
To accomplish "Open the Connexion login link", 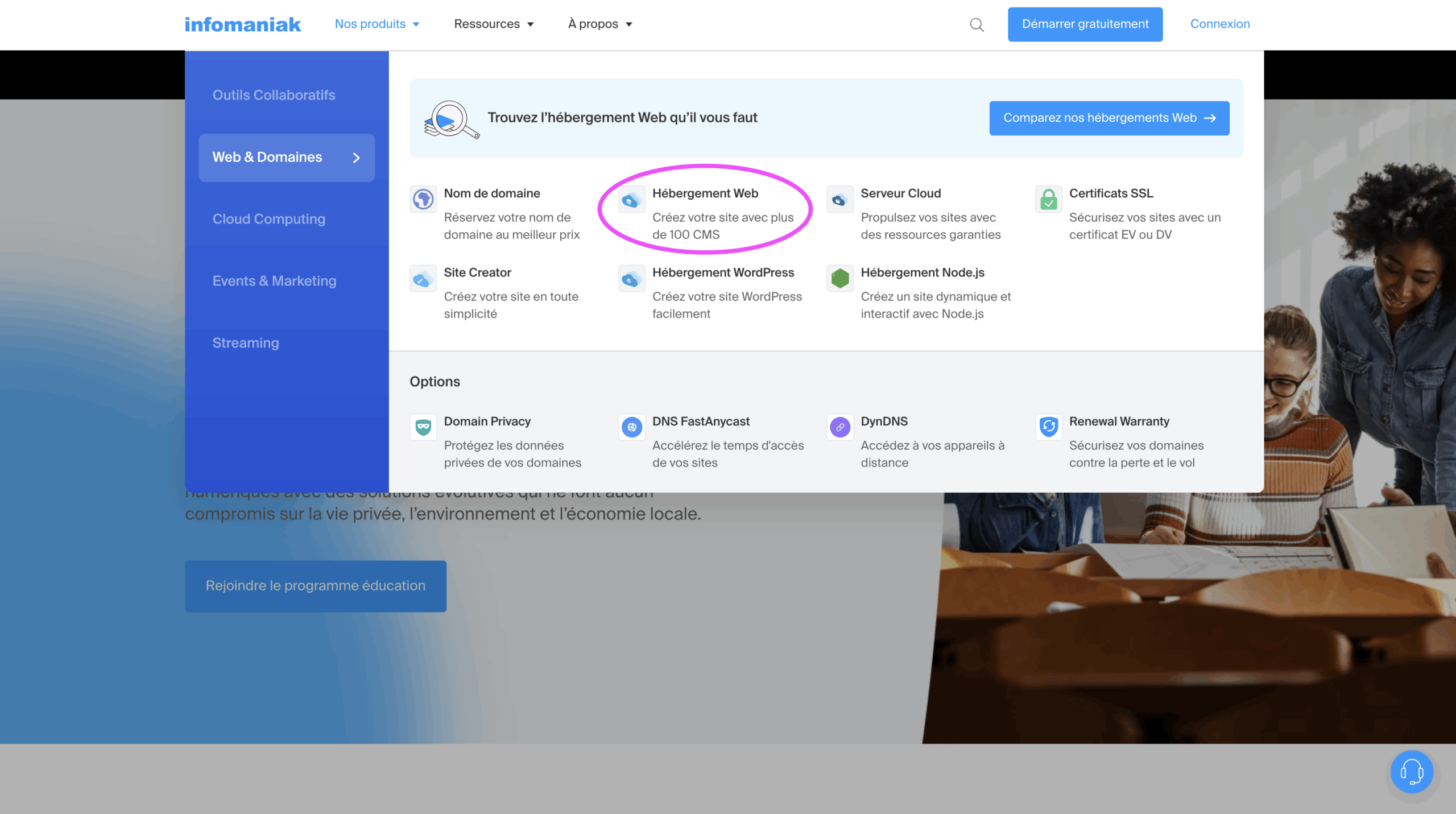I will click(x=1220, y=24).
